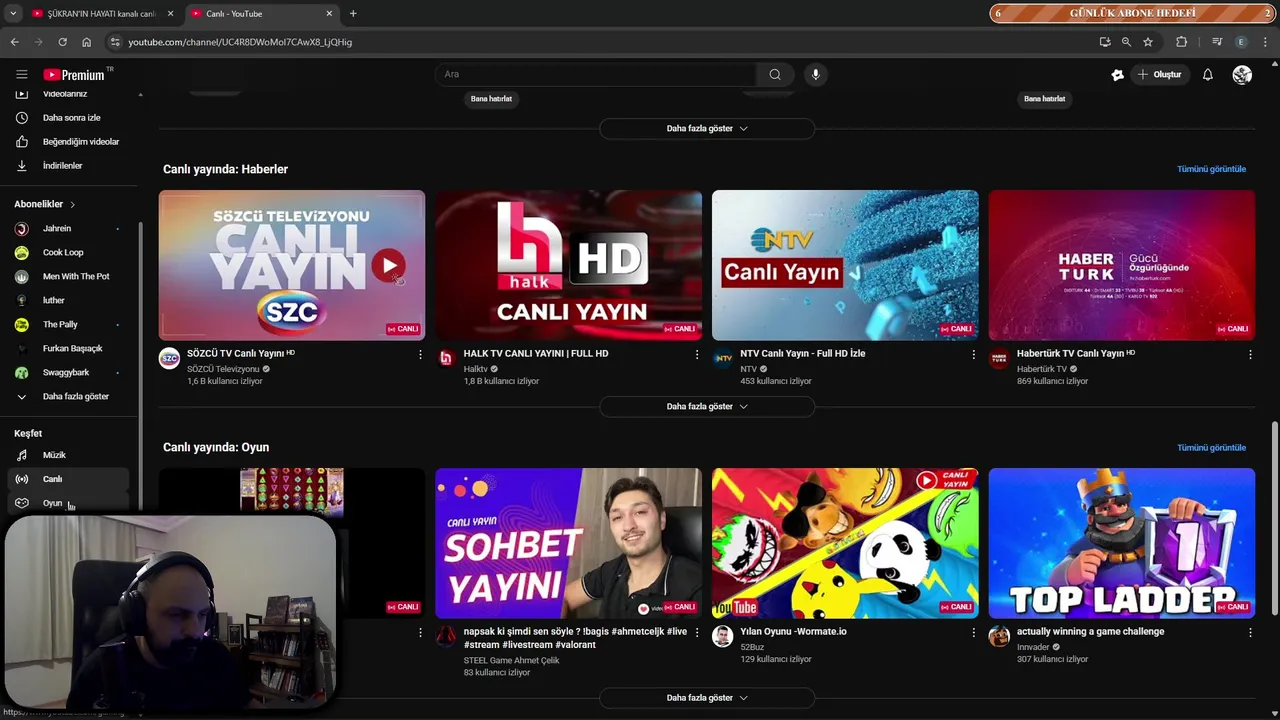
Task: Go to the browser home page
Action: (86, 42)
